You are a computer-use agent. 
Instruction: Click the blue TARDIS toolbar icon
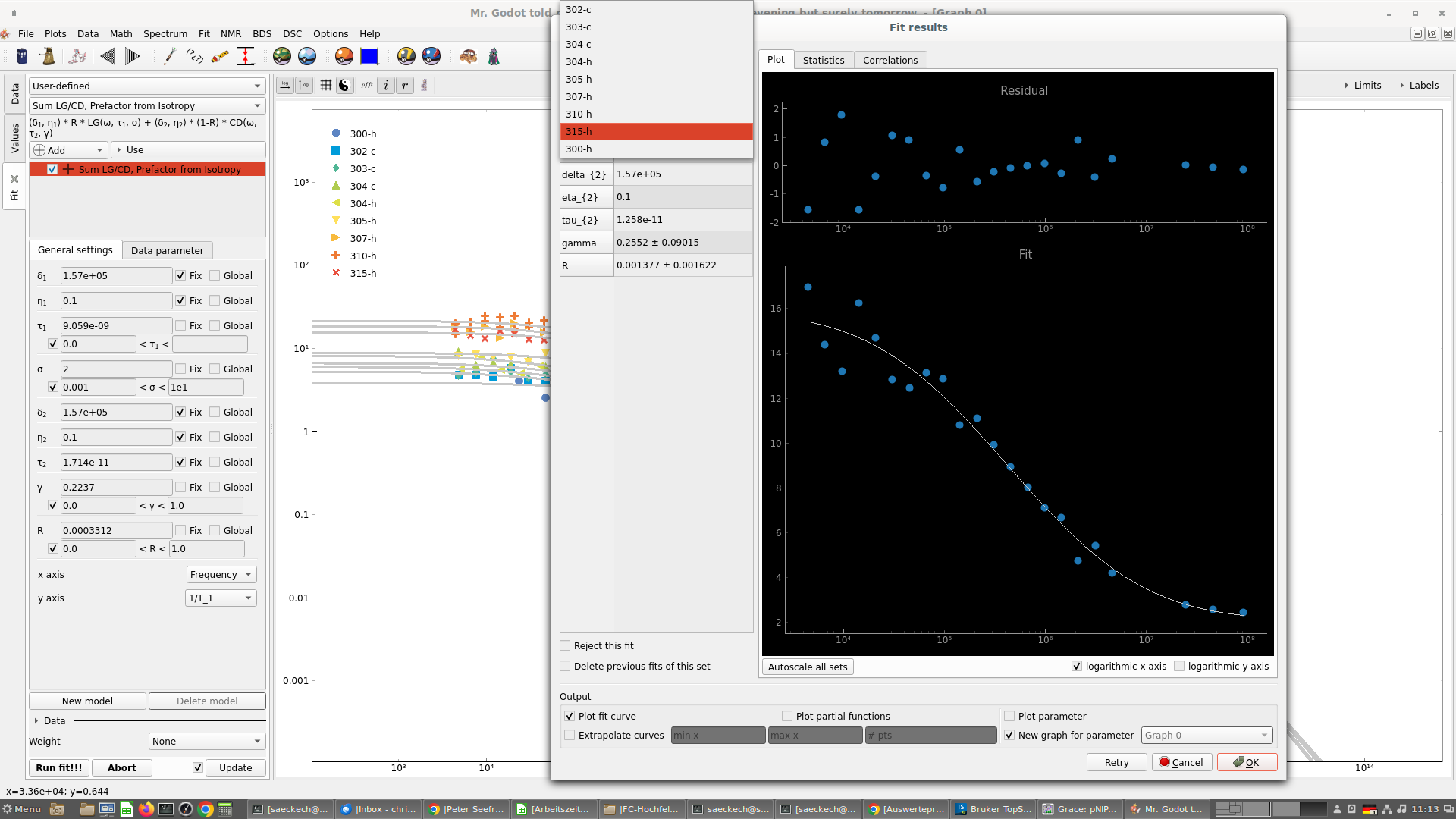(x=22, y=56)
